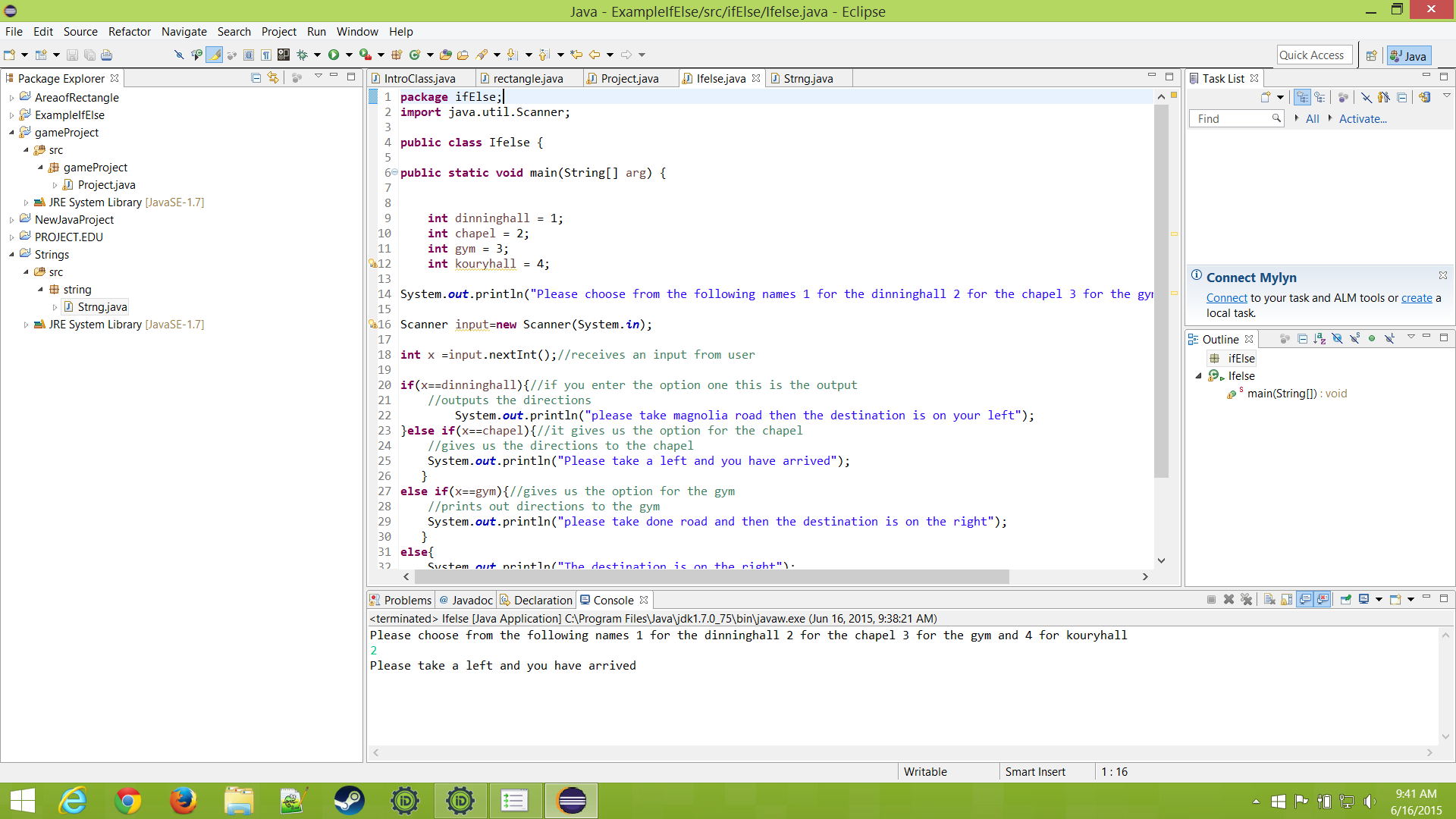Click the Last Edit Location arrow icon
The image size is (1456, 819).
576,55
